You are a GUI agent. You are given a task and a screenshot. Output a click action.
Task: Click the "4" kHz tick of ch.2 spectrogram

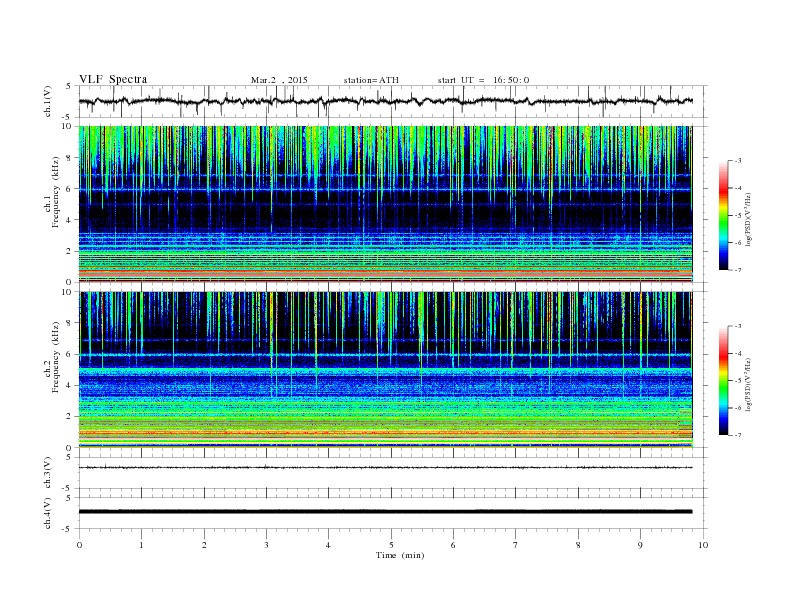pos(69,385)
